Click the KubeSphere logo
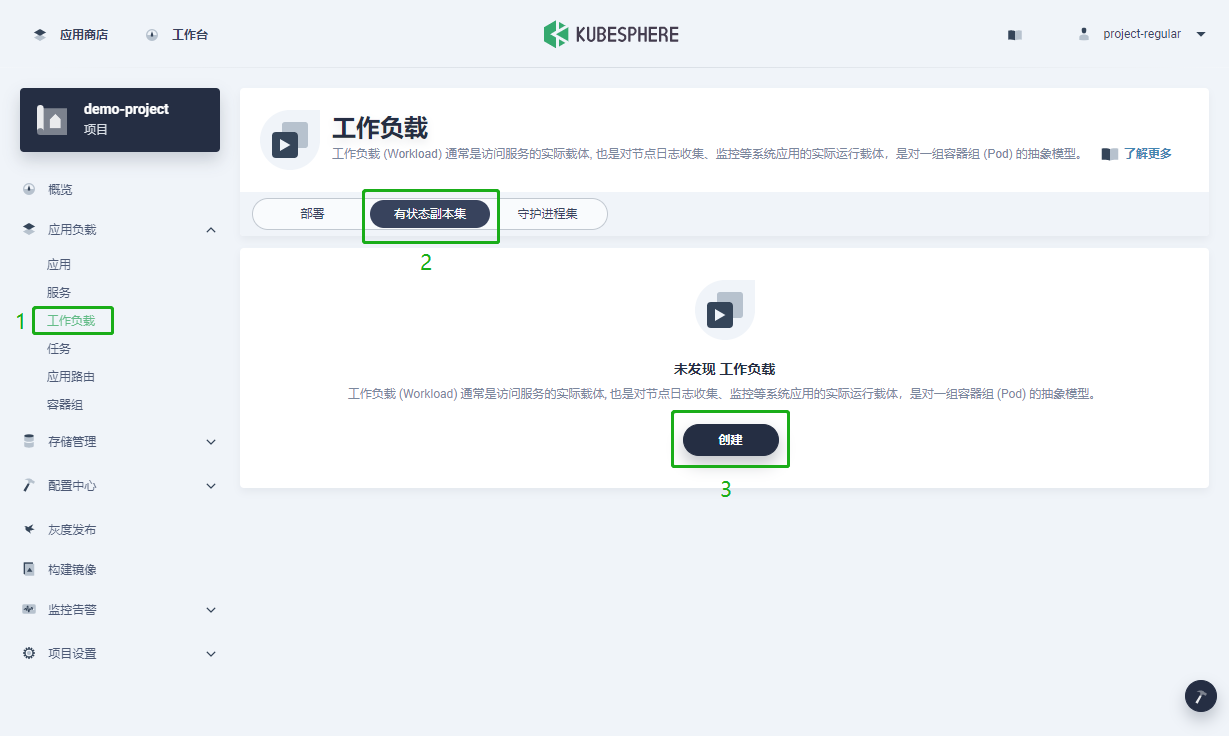Image resolution: width=1229 pixels, height=736 pixels. pyautogui.click(x=611, y=33)
